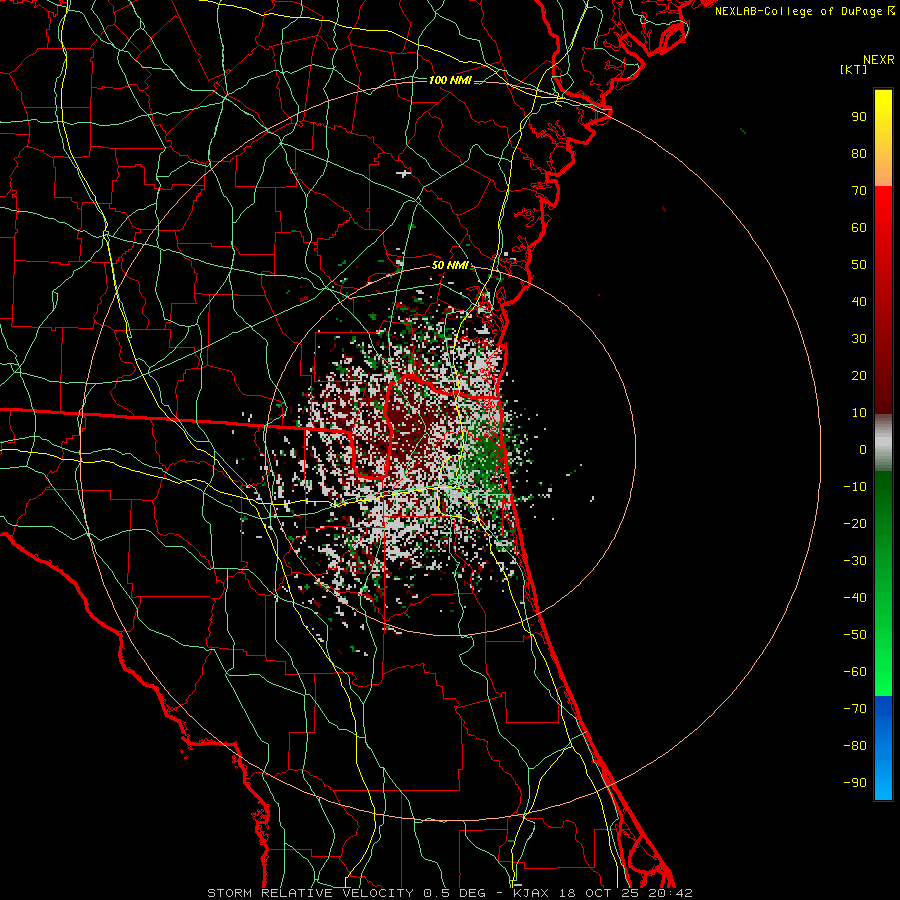Click the -80 value on the velocity legend
The image size is (900, 900).
pos(855,746)
